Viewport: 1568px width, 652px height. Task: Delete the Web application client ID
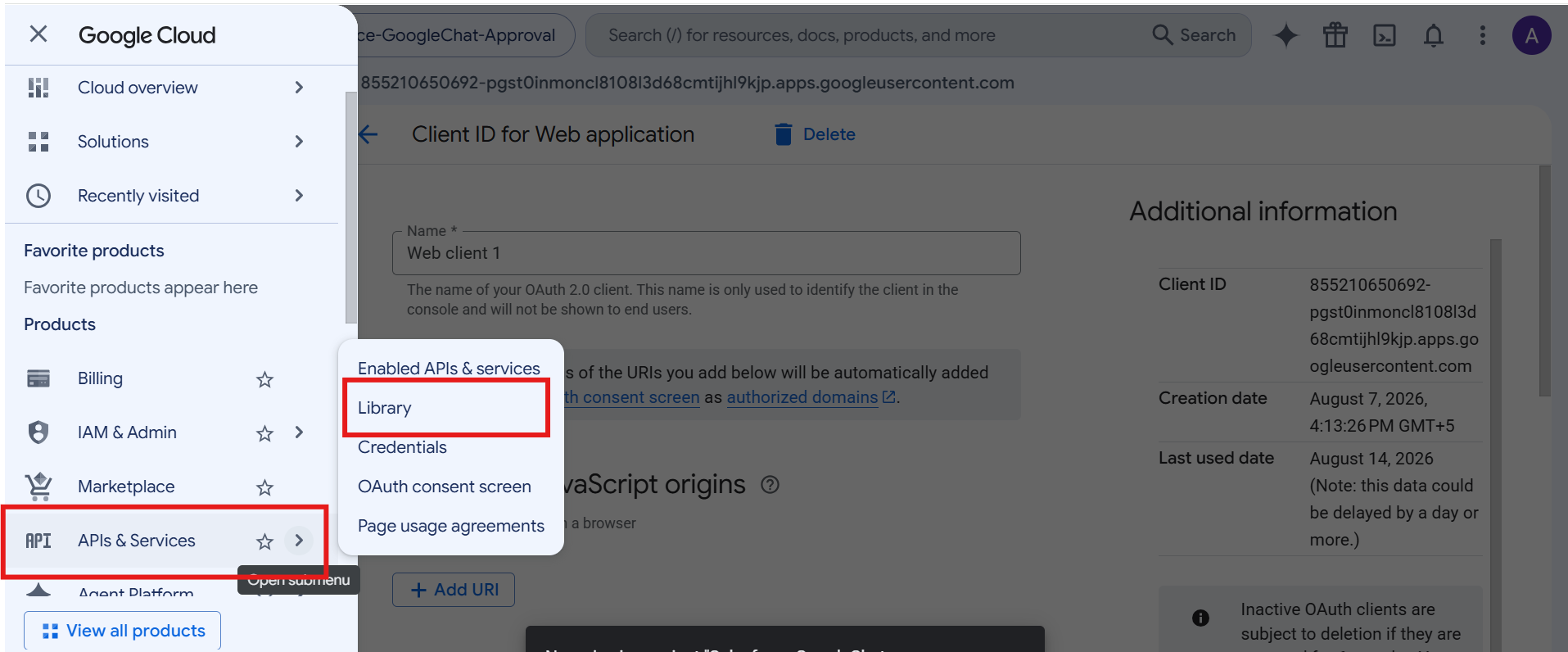[815, 134]
